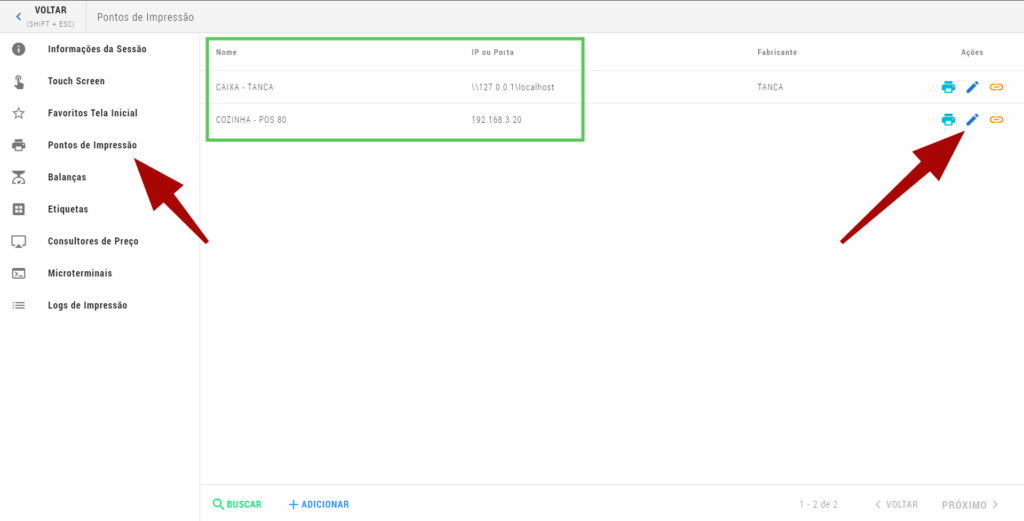Screen dimensions: 1024x521
Task: Click ADICIONAR to add a printer
Action: (x=319, y=504)
